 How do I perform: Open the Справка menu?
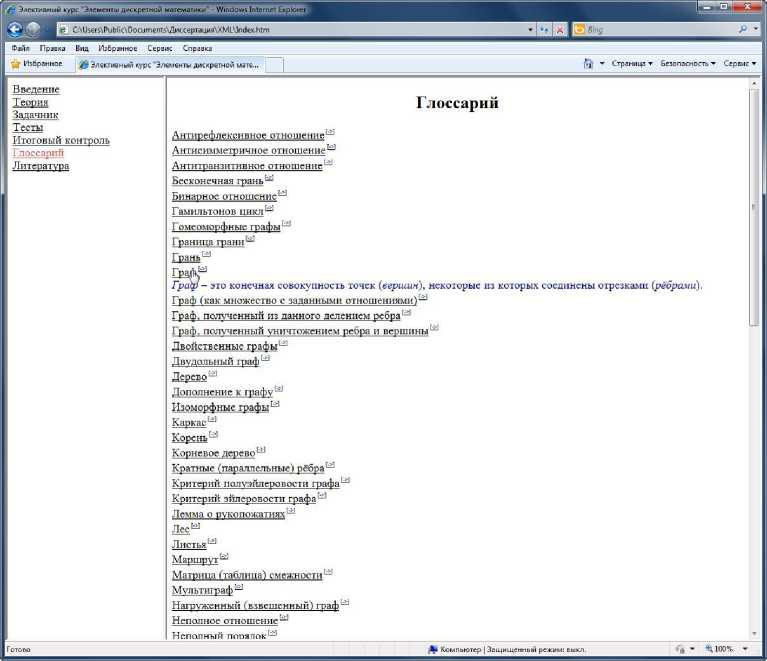(197, 48)
